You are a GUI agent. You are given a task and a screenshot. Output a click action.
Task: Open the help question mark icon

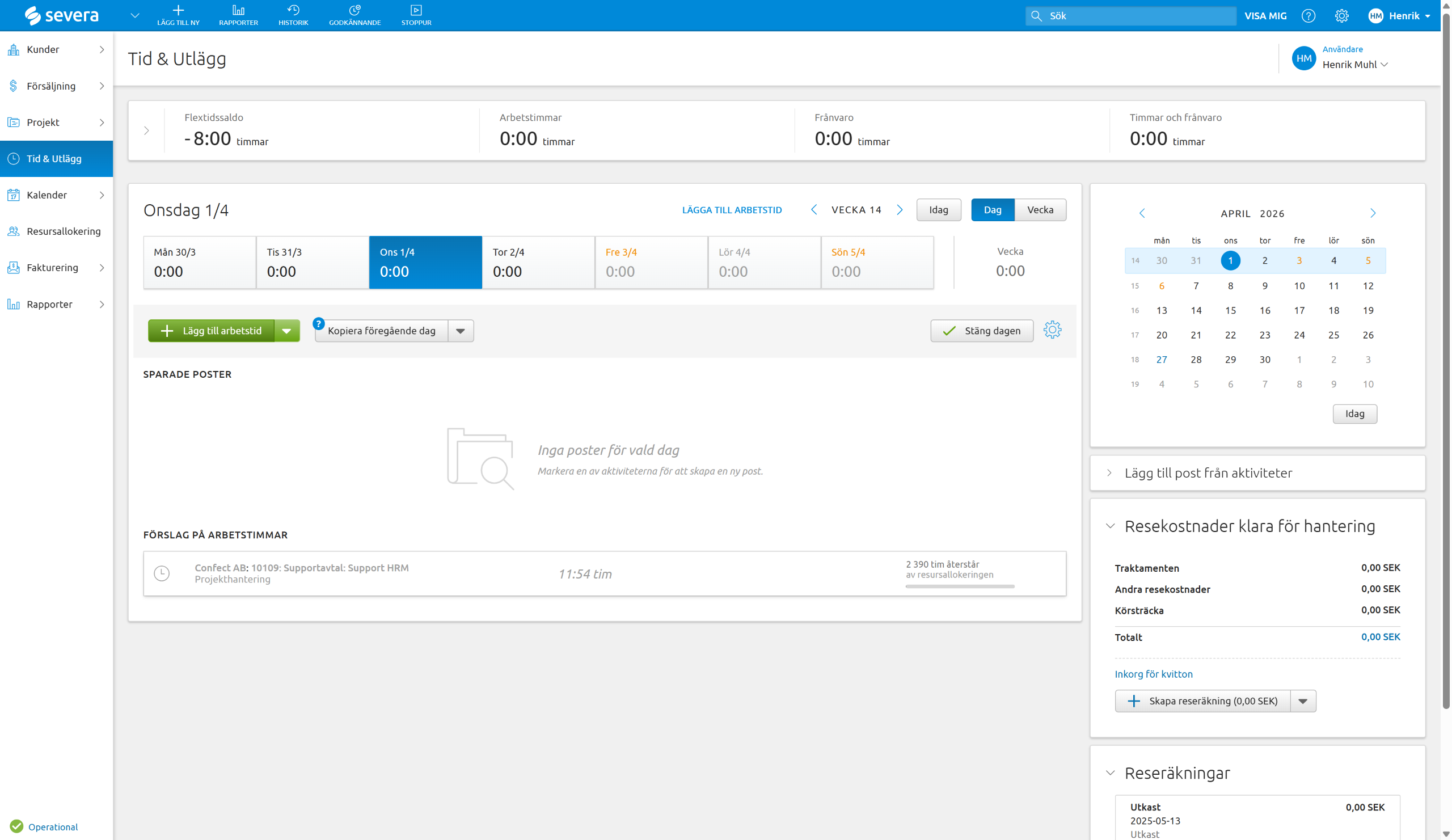pos(1308,15)
